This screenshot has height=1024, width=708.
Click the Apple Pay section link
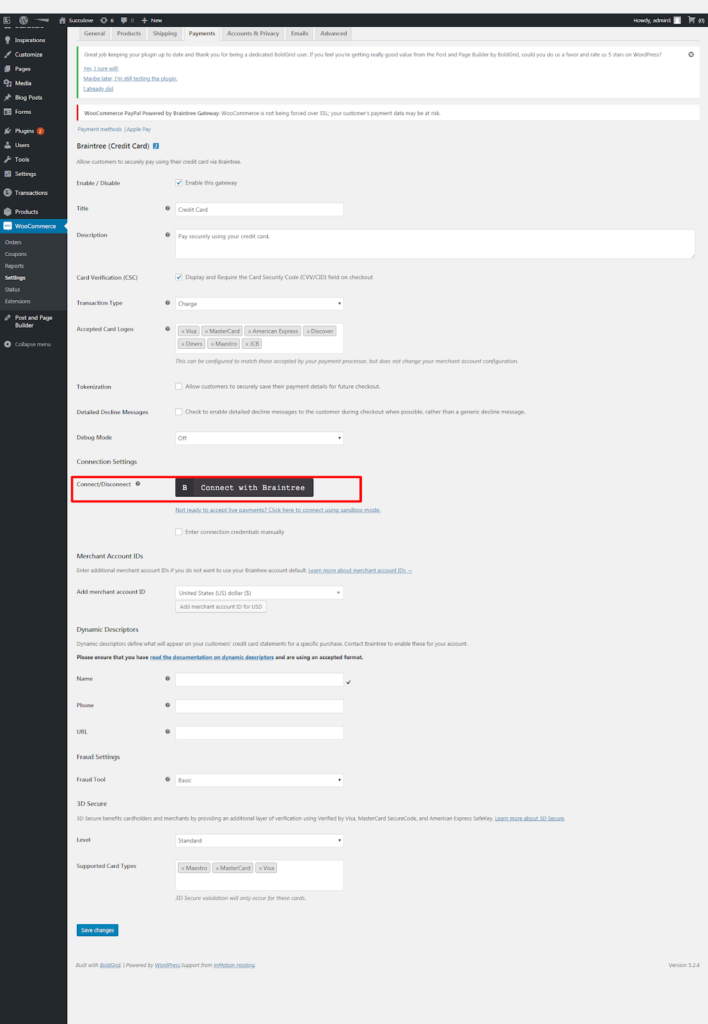[x=138, y=129]
